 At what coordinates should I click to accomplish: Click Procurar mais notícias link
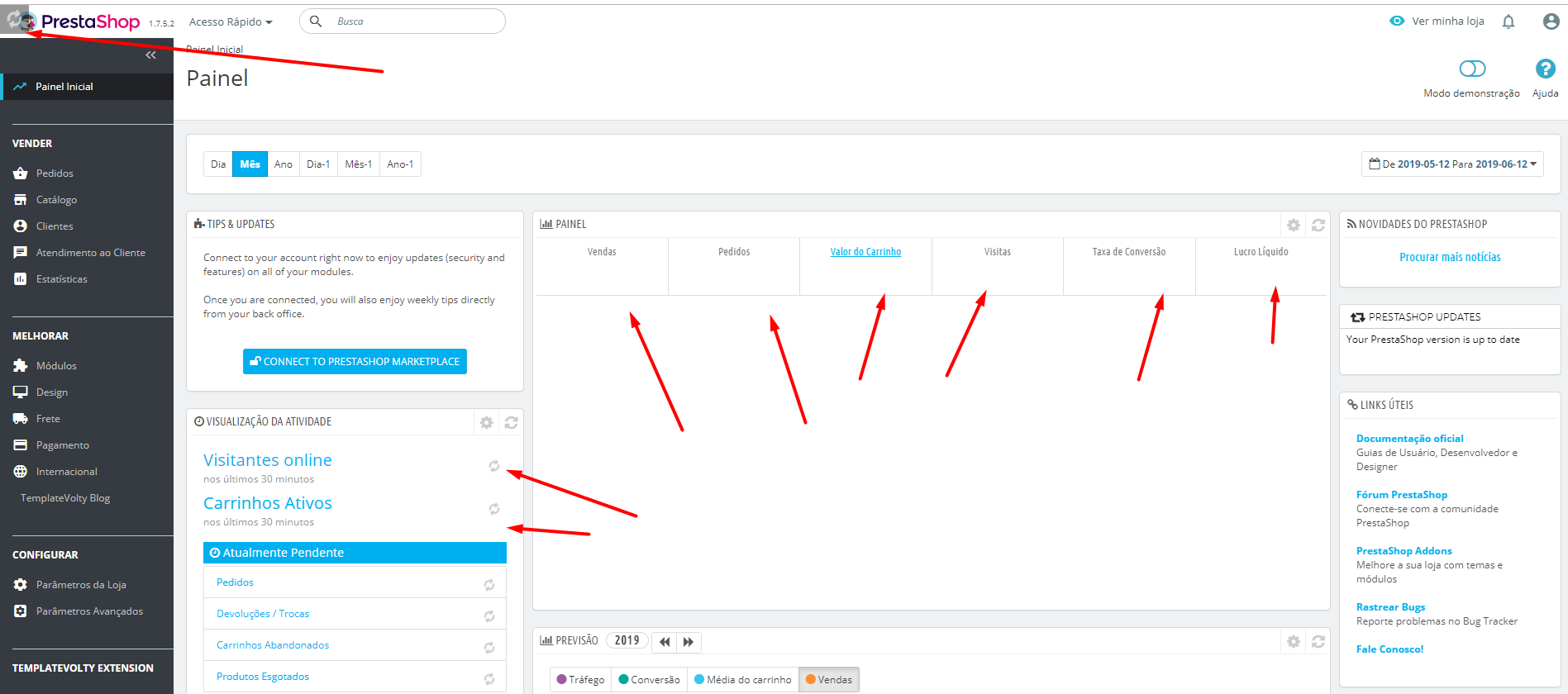[1450, 257]
